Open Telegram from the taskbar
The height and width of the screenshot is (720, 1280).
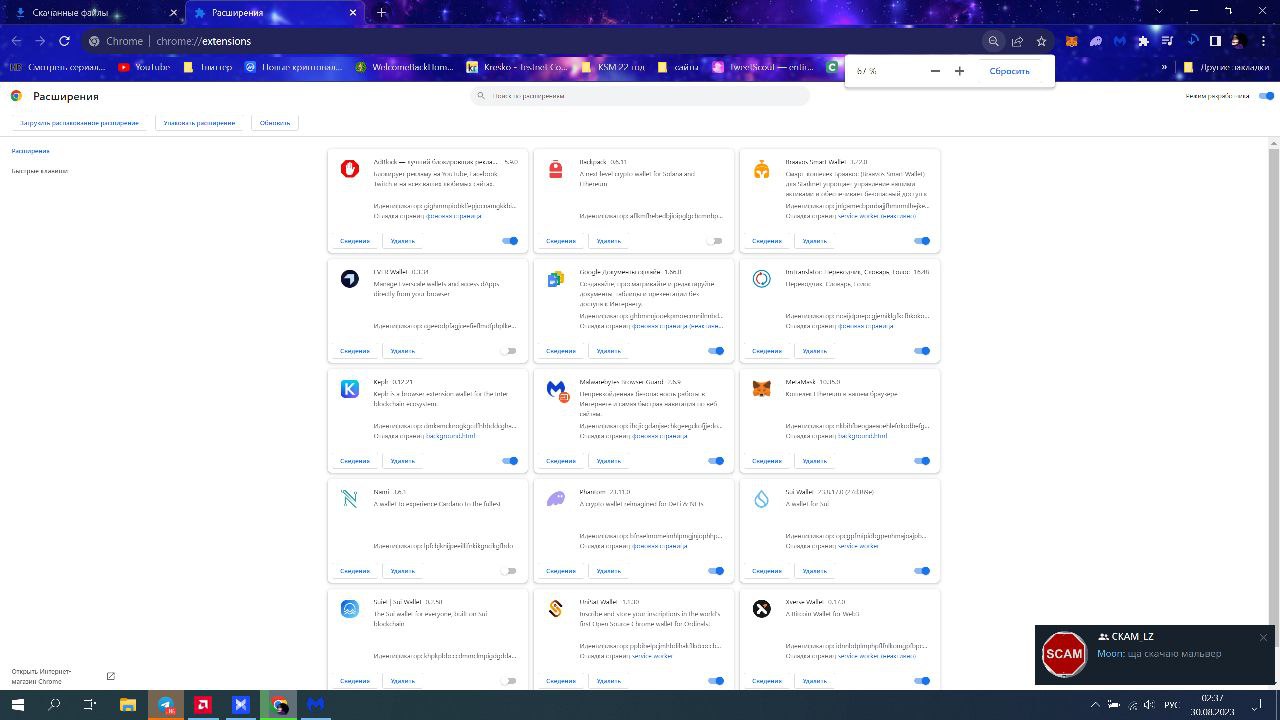point(165,704)
